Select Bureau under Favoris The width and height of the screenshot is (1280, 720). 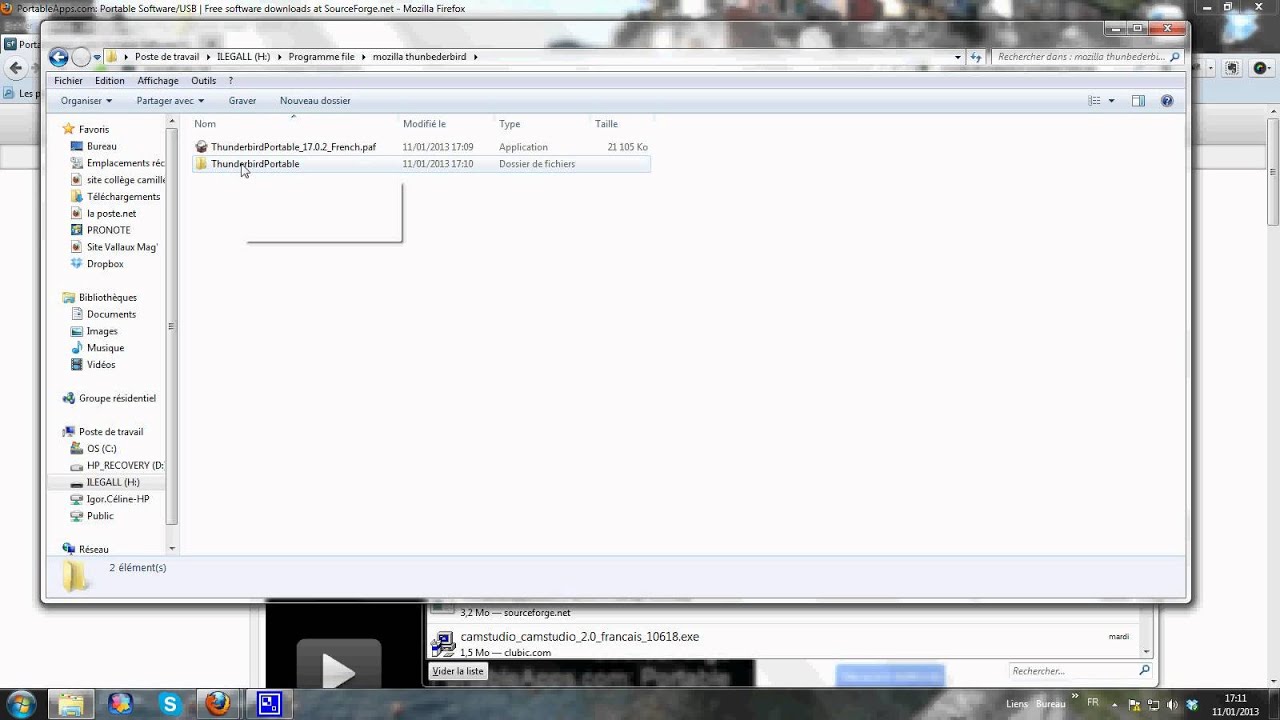coord(102,146)
